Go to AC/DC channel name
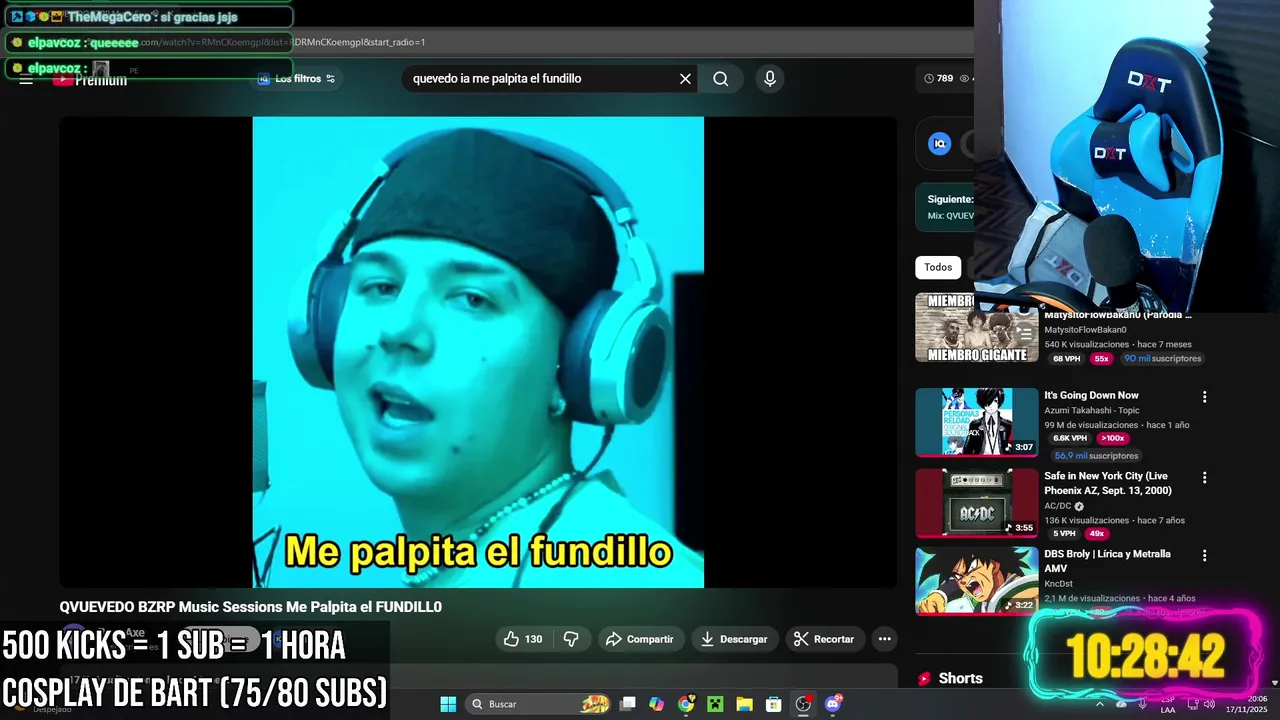This screenshot has height=720, width=1280. (1057, 506)
